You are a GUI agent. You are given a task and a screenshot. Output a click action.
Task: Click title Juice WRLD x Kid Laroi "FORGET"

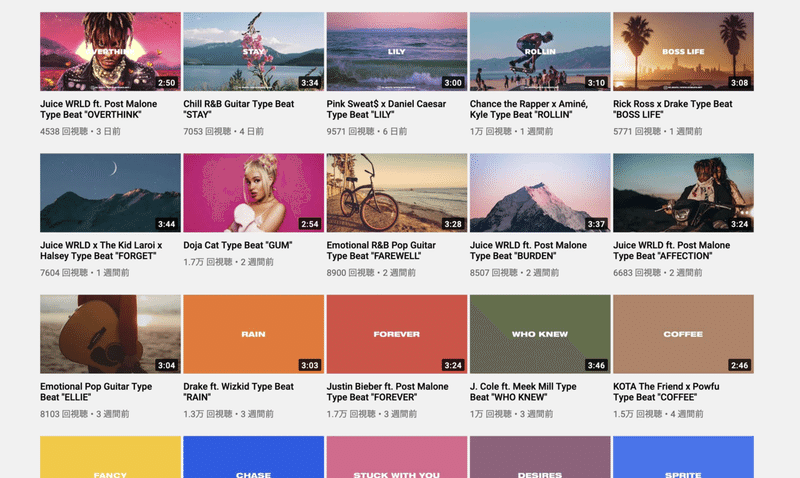101,250
